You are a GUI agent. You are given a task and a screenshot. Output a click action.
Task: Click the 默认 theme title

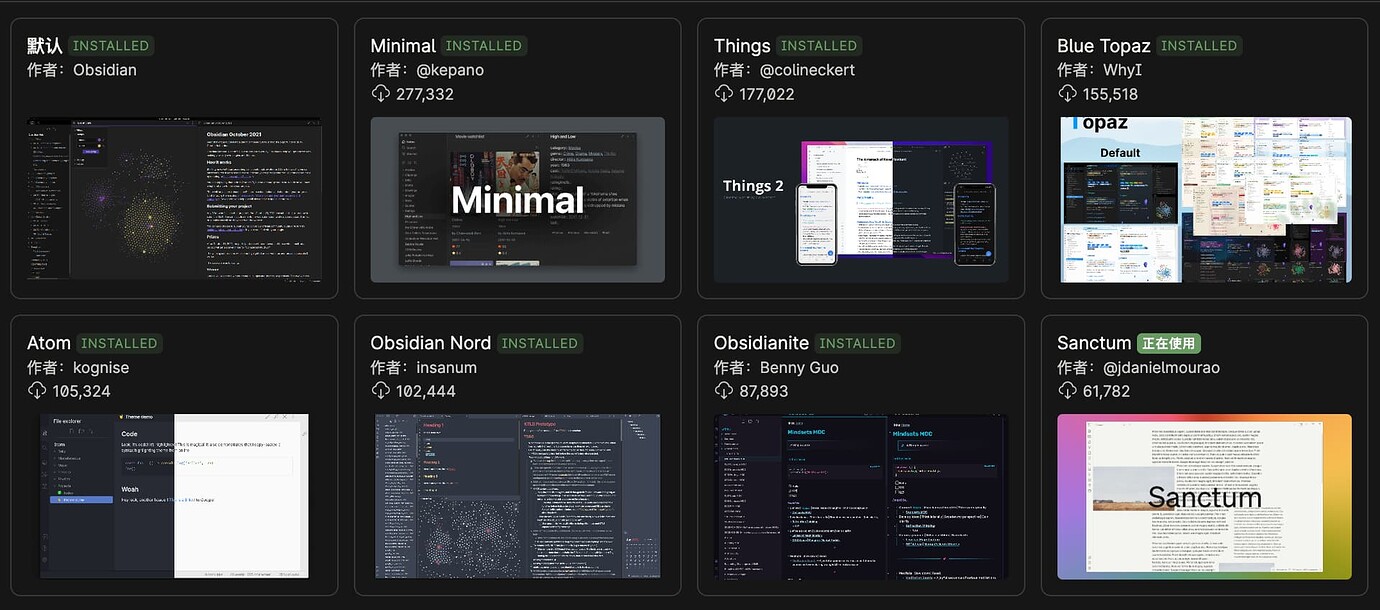click(45, 46)
